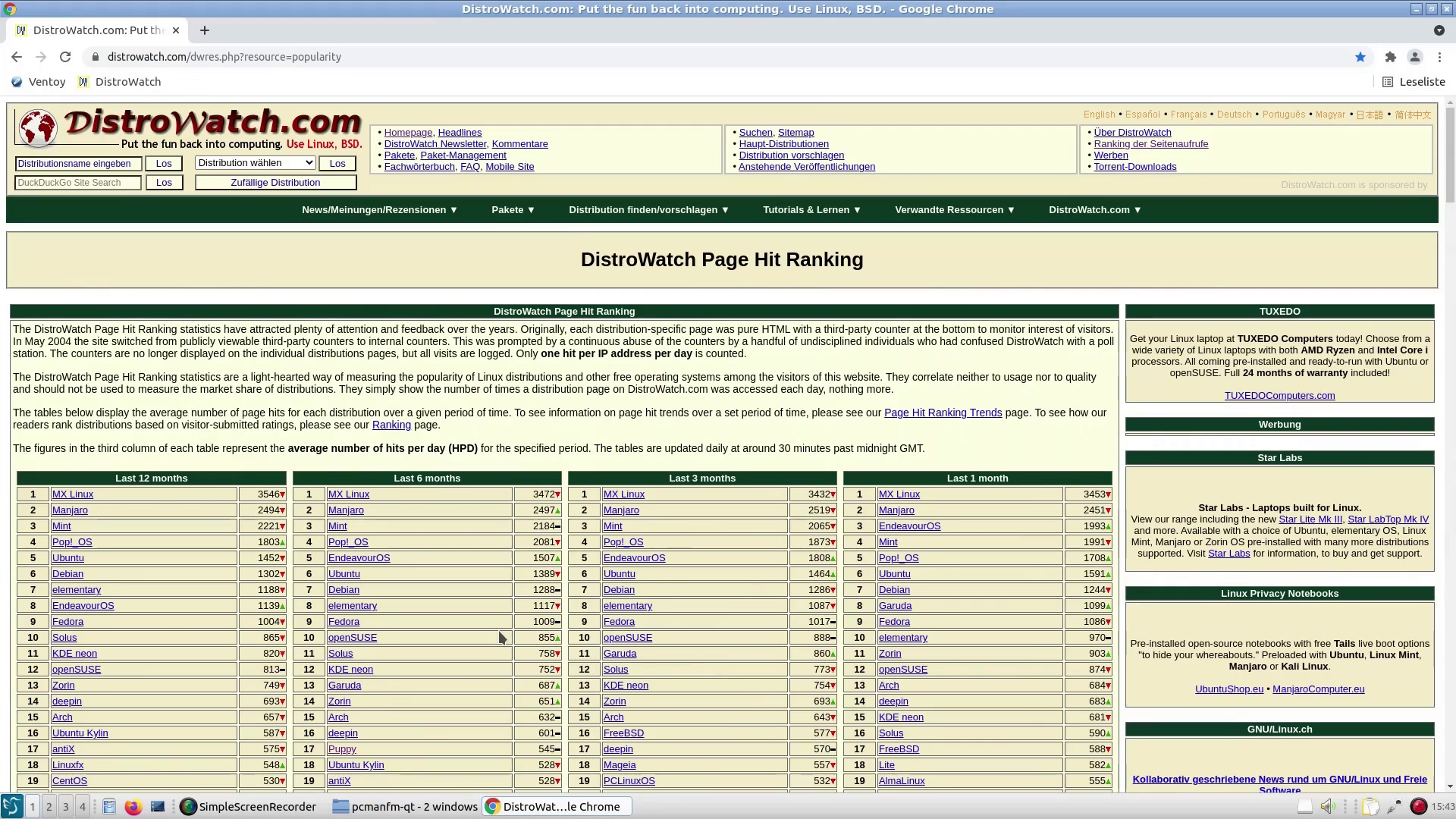Open a new tab with plus button
1456x819 pixels.
pyautogui.click(x=205, y=30)
